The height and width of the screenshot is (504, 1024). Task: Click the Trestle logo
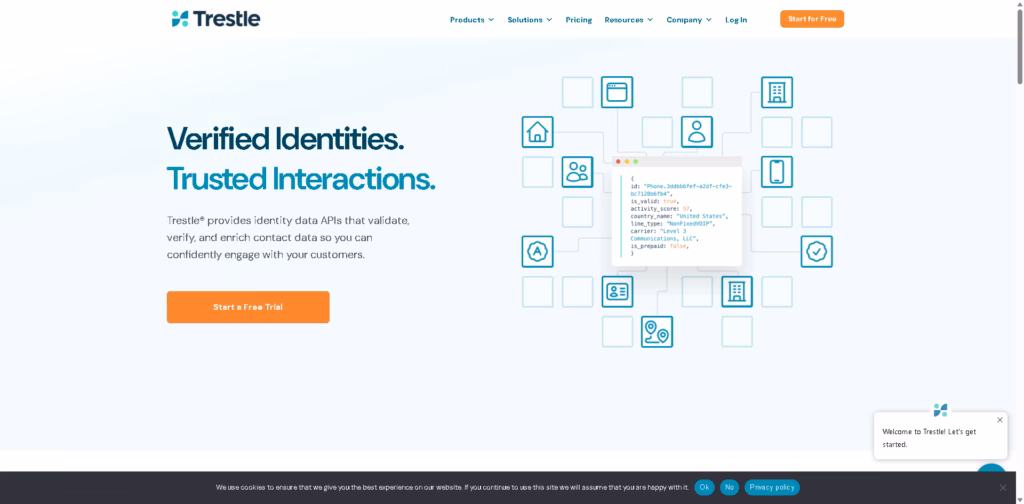(x=216, y=19)
